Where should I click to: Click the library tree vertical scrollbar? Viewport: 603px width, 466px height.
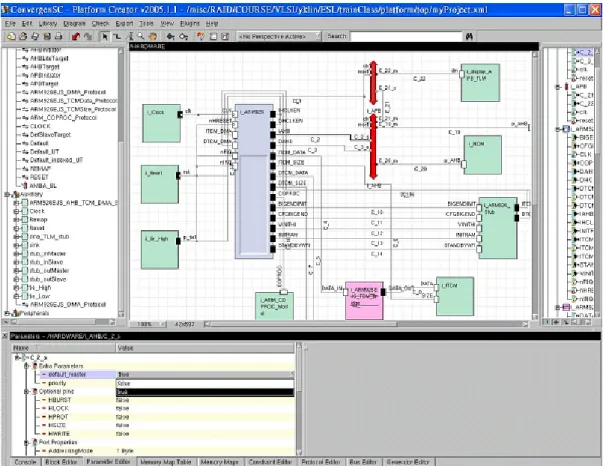121,183
